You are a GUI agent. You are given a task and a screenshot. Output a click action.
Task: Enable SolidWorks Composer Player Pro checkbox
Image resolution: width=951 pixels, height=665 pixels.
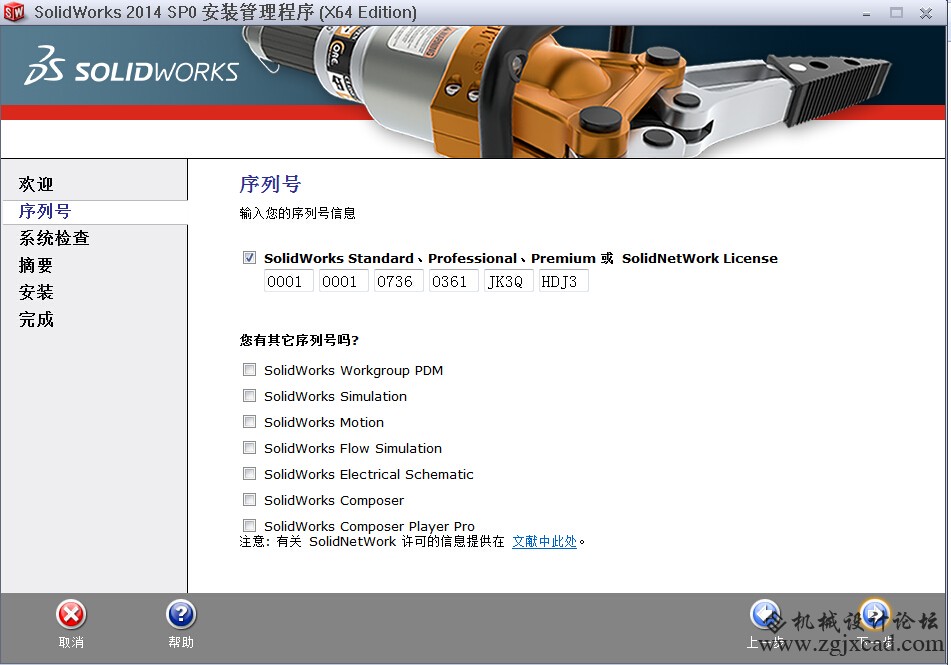click(249, 525)
